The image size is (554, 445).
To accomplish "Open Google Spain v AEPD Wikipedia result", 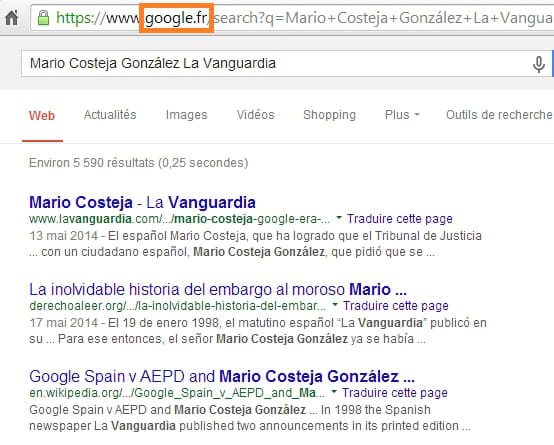I will tap(222, 376).
